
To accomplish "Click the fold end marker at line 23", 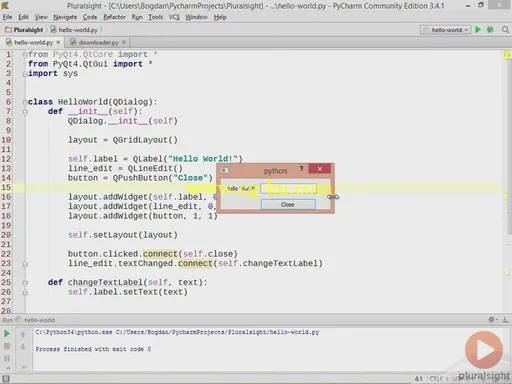I will pyautogui.click(x=25, y=264).
